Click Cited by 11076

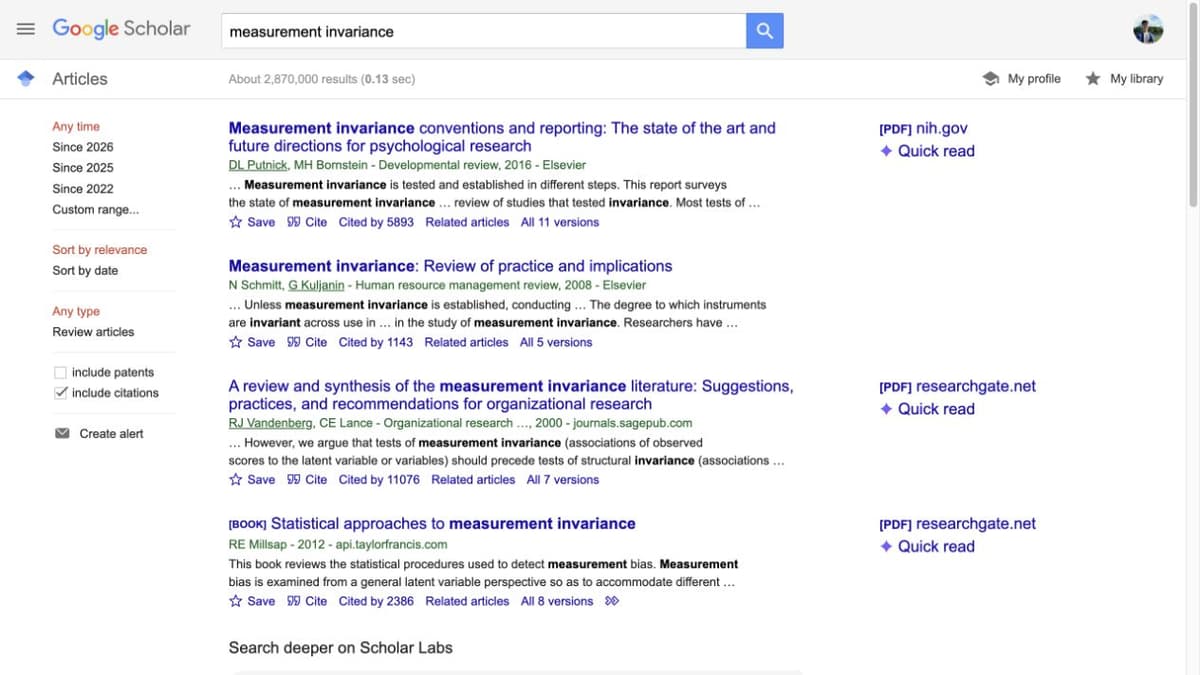379,480
